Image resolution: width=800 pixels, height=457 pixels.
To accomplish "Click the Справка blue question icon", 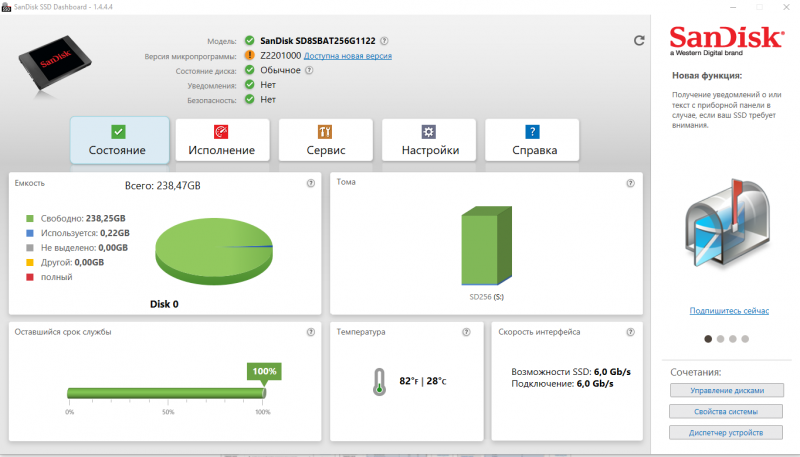I will [x=532, y=132].
